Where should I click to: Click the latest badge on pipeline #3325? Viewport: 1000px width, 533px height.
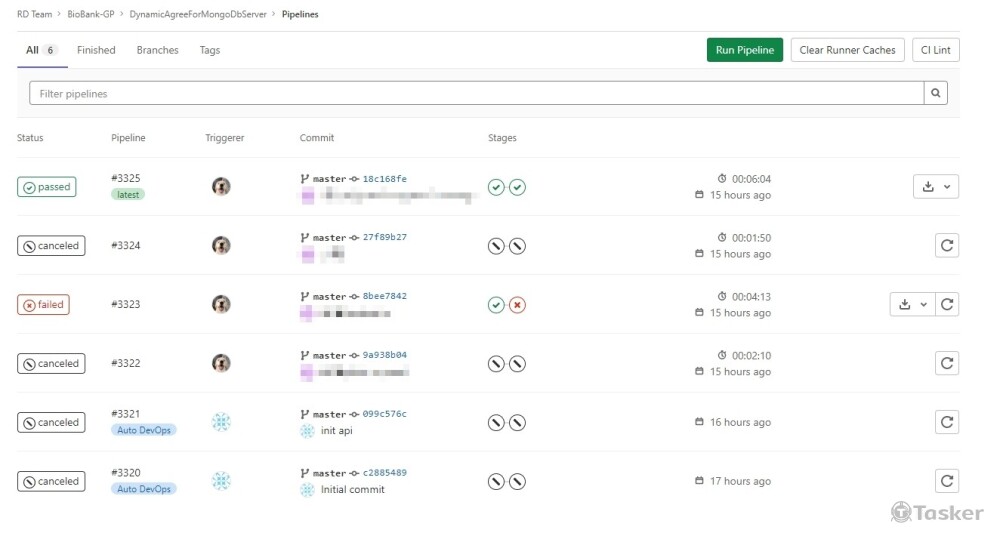pyautogui.click(x=128, y=194)
